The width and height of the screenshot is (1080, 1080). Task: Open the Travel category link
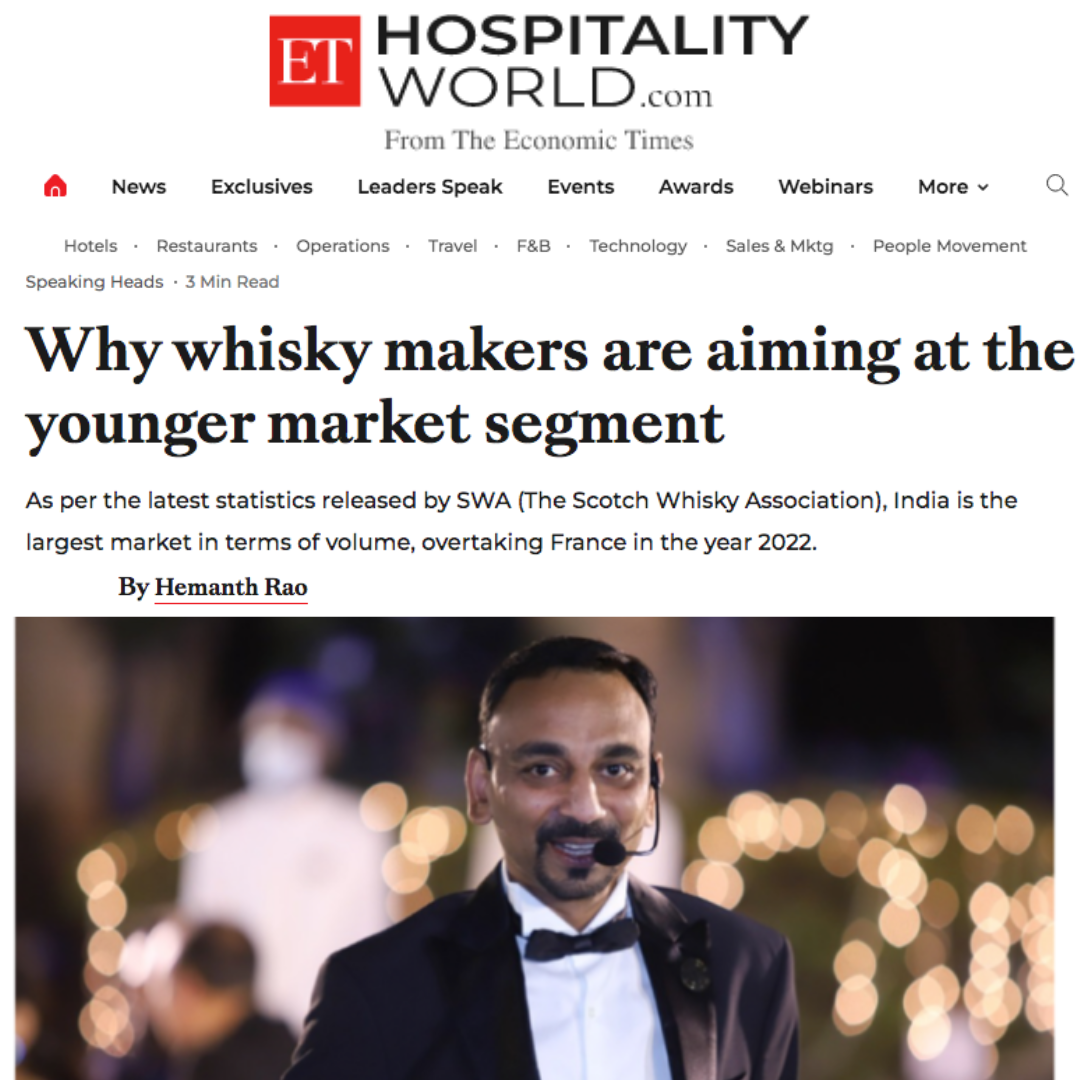[x=453, y=246]
